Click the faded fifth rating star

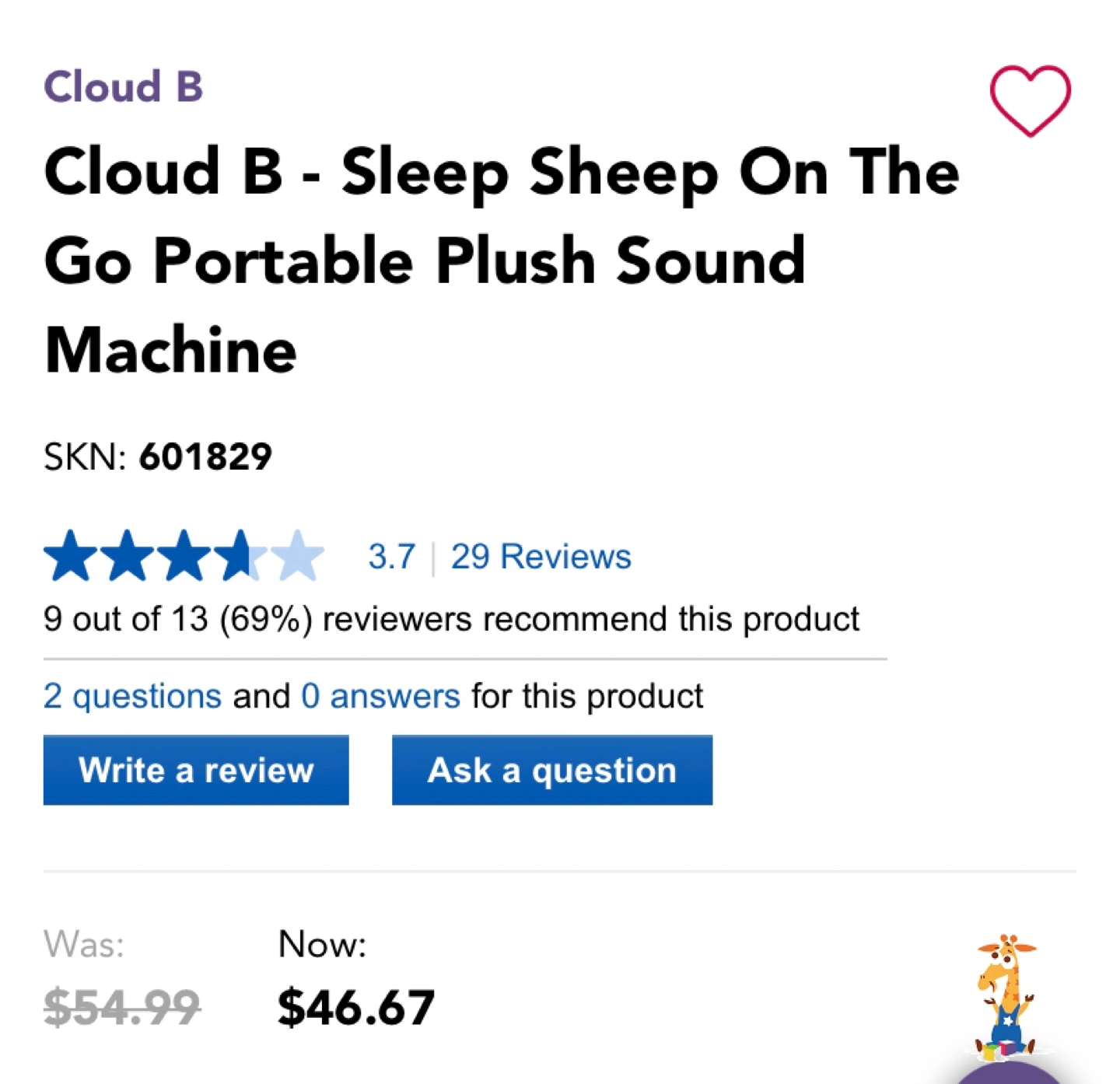coord(298,555)
